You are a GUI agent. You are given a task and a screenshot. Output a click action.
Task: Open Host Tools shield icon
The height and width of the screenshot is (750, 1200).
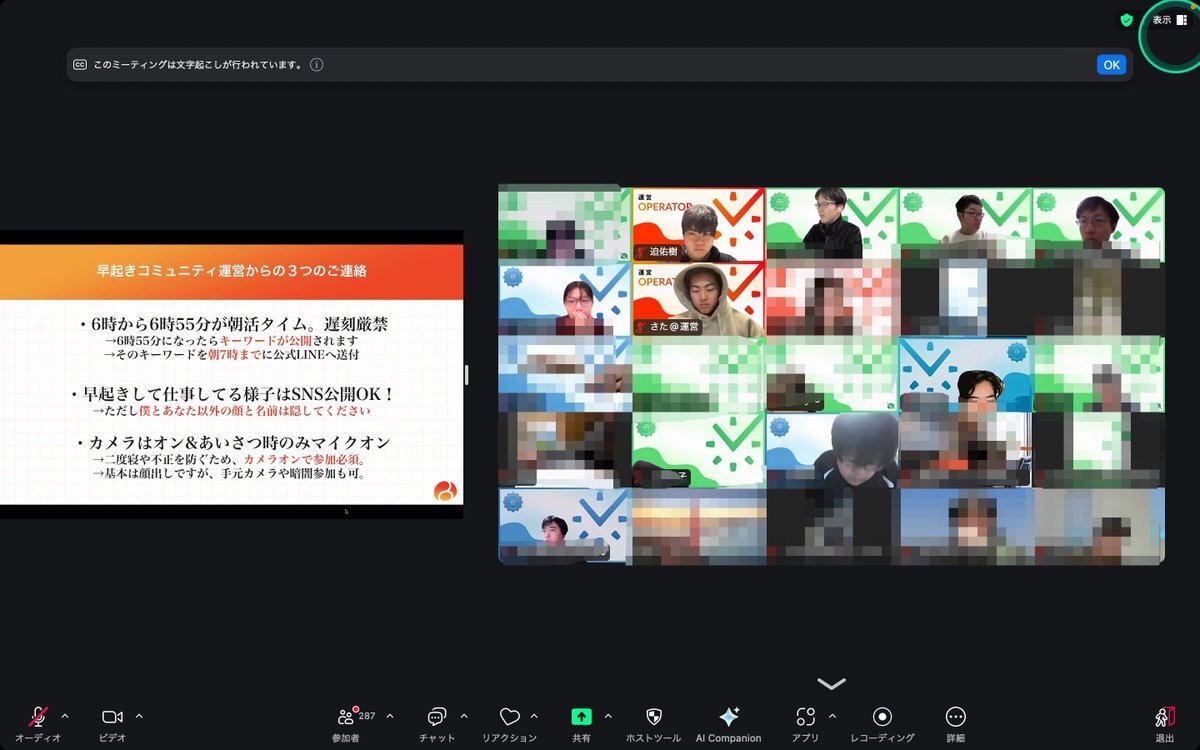tap(653, 717)
